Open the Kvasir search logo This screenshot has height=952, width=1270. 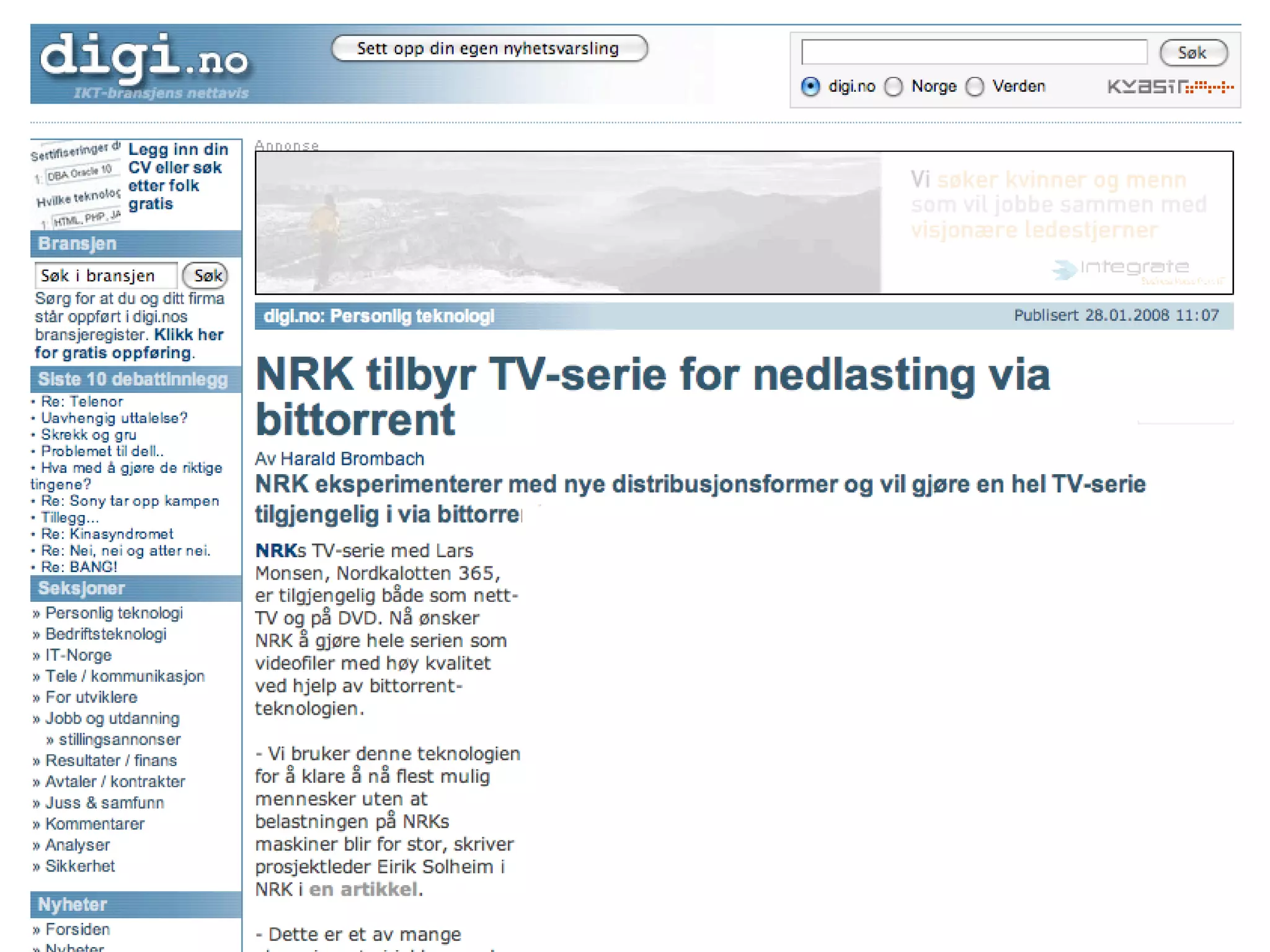pos(1170,86)
